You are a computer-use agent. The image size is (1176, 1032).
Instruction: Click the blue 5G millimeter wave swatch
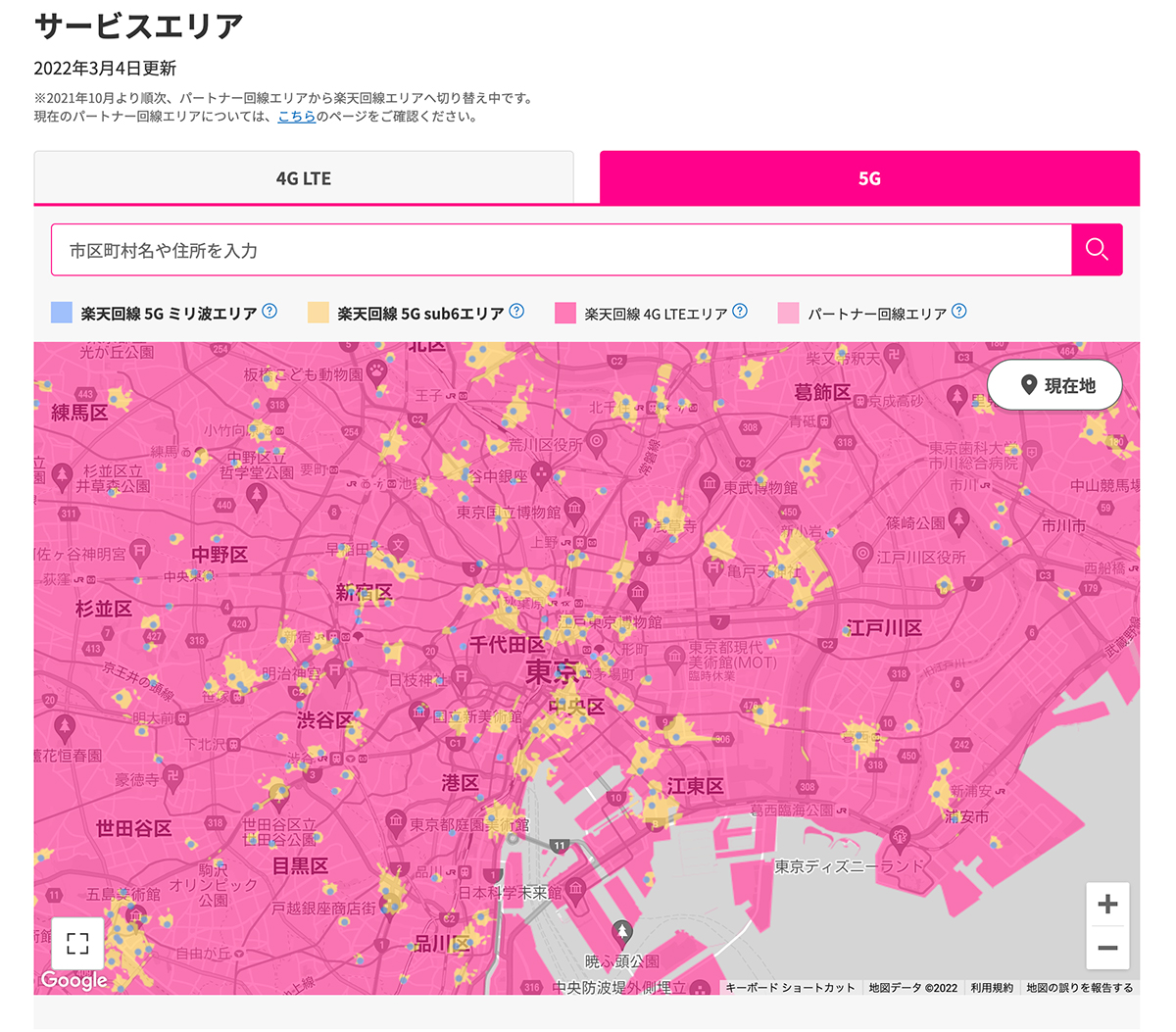[62, 313]
